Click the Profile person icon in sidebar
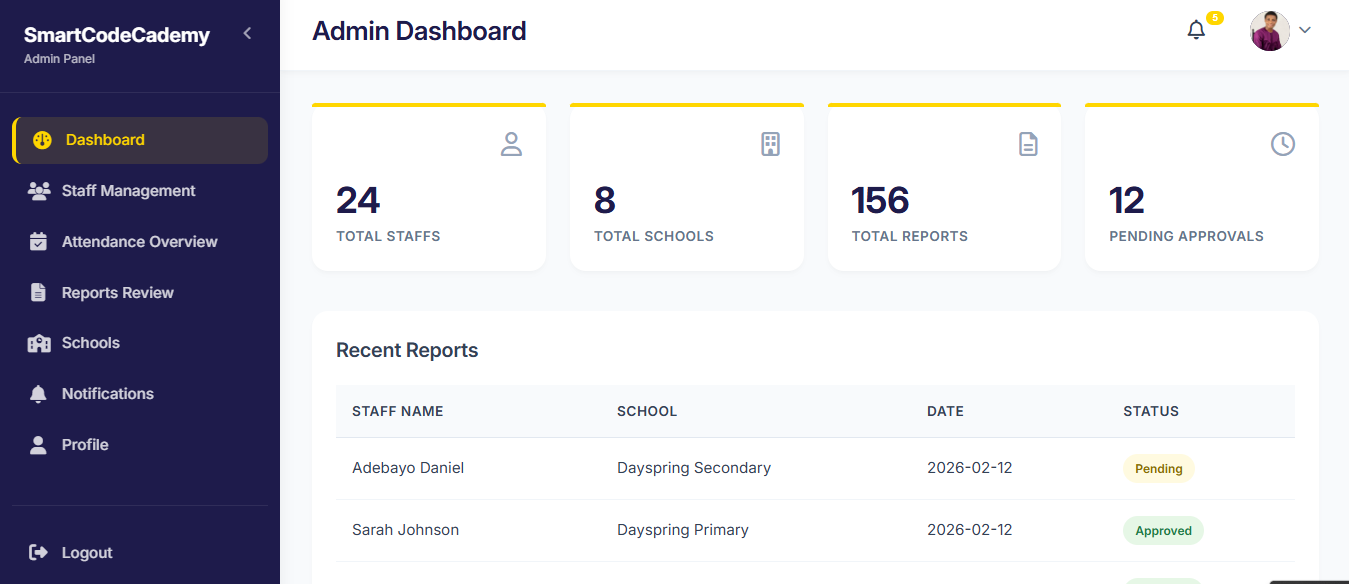Image resolution: width=1349 pixels, height=584 pixels. tap(39, 445)
